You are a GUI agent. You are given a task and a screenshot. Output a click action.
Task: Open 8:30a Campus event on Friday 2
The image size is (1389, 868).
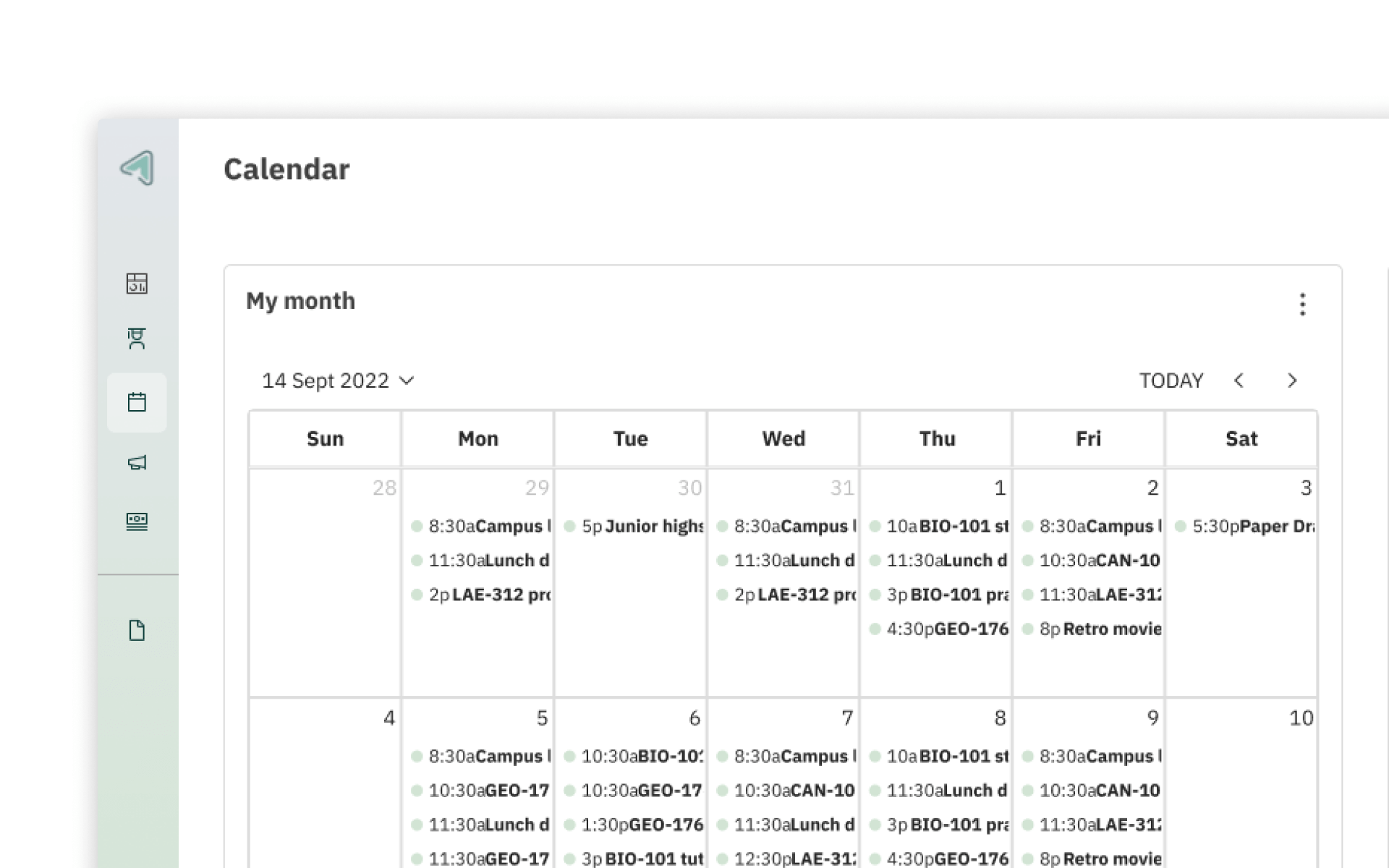coord(1092,526)
